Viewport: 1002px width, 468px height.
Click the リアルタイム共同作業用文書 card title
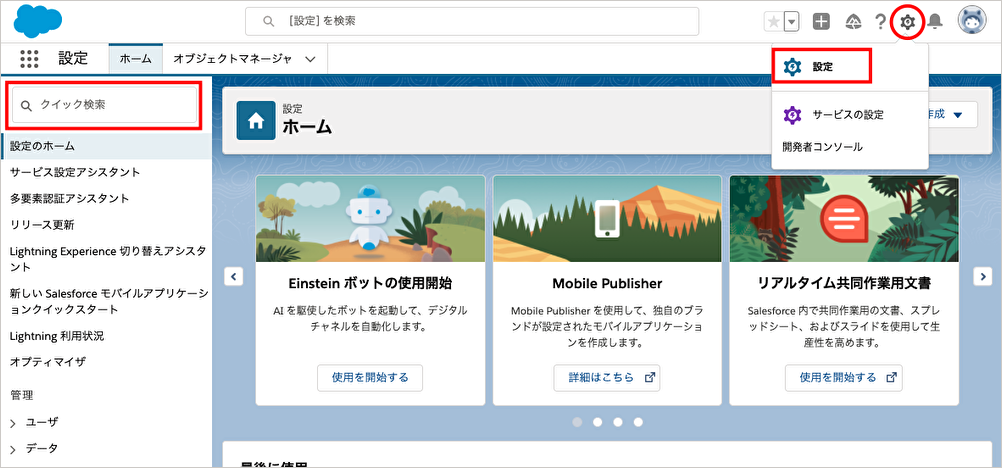click(x=844, y=283)
